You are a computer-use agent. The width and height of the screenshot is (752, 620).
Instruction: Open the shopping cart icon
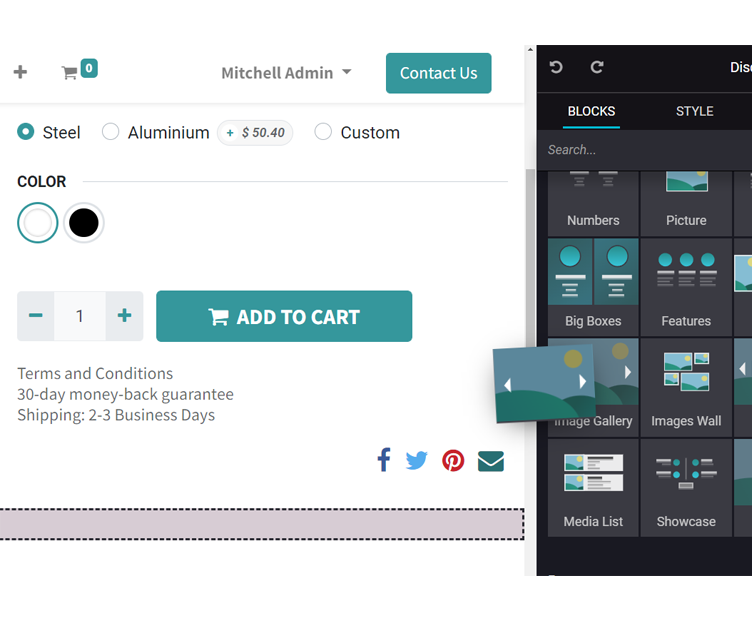pos(70,72)
